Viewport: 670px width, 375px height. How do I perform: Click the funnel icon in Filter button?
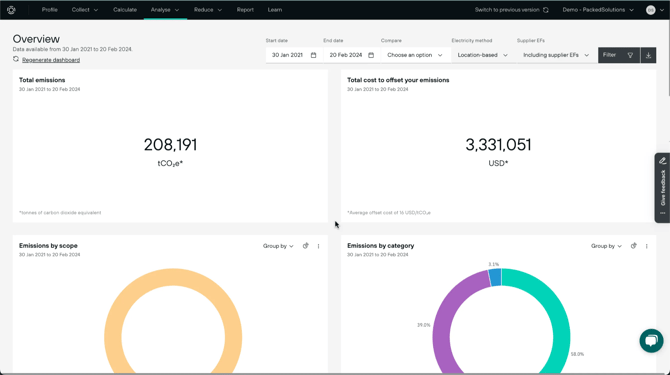coord(630,55)
